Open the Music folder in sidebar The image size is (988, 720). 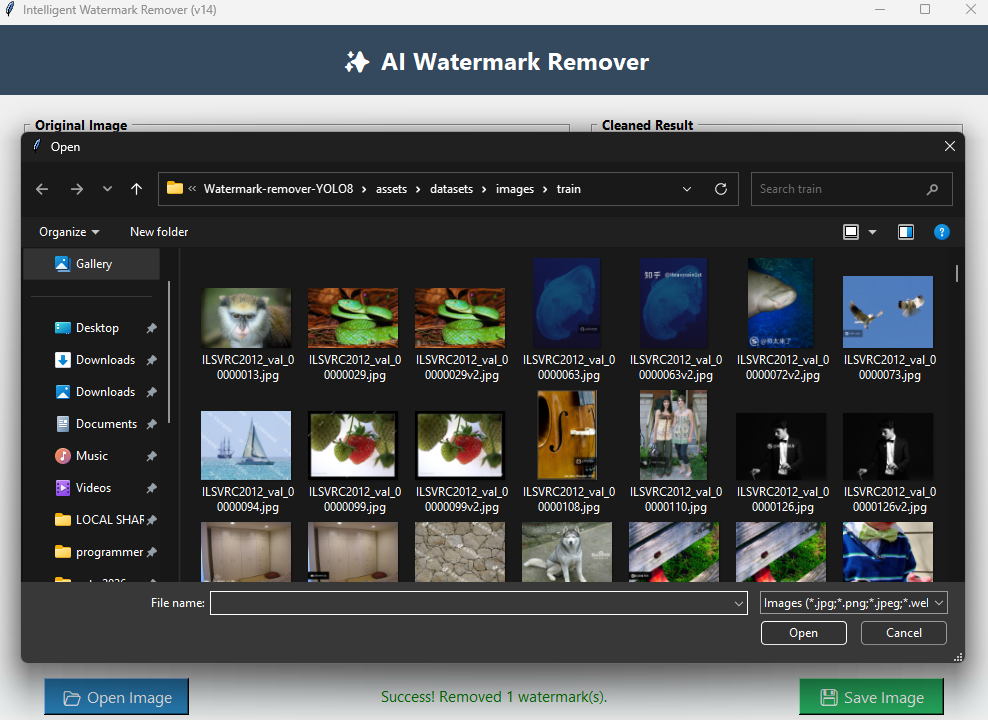pos(91,456)
